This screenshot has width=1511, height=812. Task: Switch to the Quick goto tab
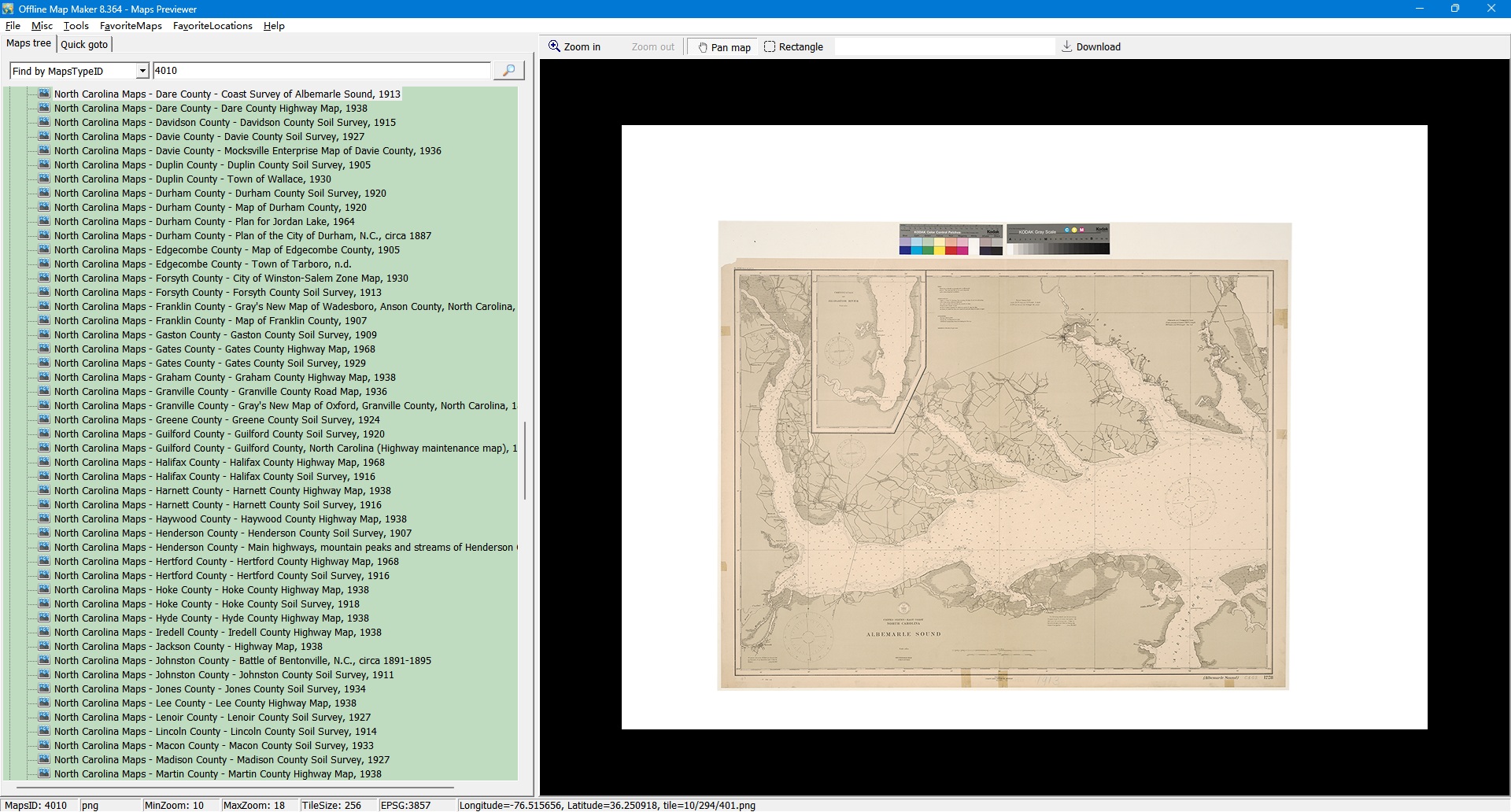pos(84,45)
